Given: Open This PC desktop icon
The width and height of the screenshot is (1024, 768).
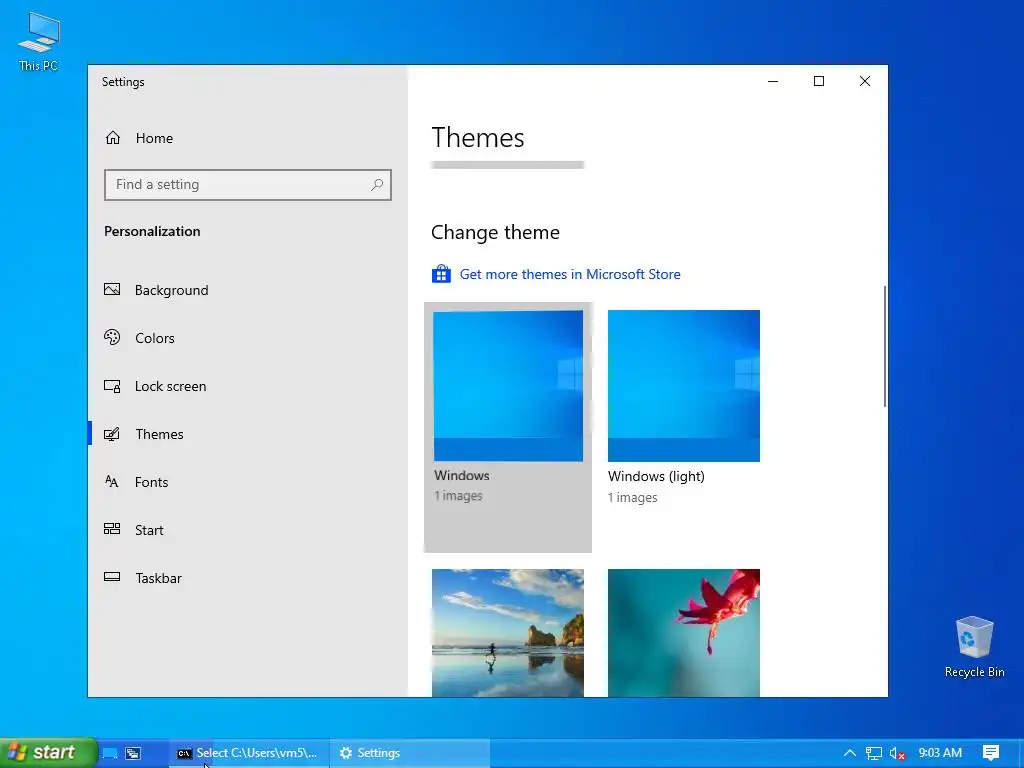Looking at the screenshot, I should click(x=39, y=42).
